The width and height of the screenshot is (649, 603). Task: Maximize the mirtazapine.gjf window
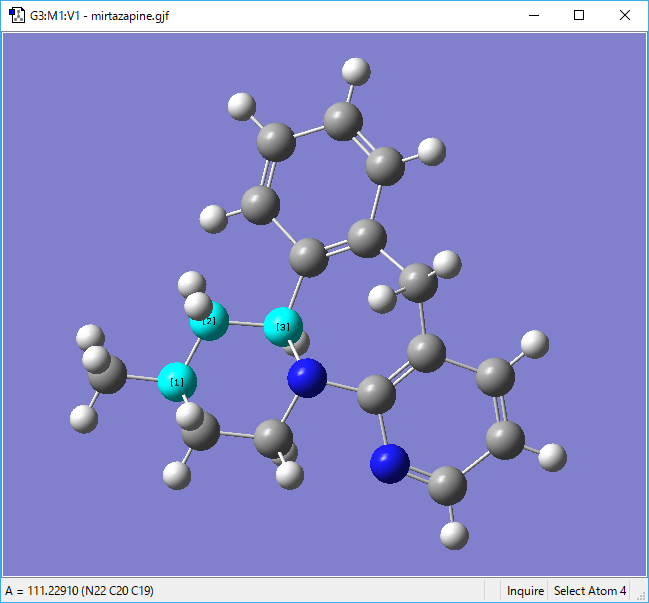579,16
